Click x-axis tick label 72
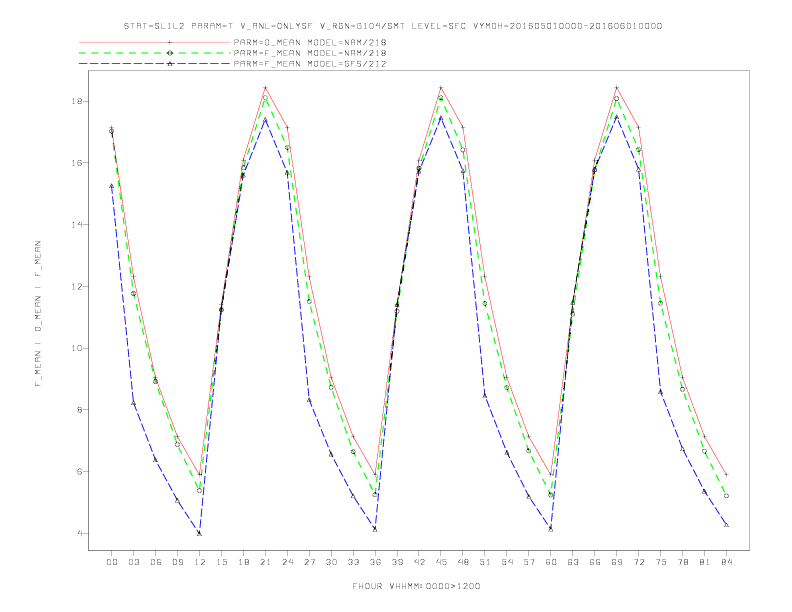This screenshot has height=612, width=792. pyautogui.click(x=638, y=562)
